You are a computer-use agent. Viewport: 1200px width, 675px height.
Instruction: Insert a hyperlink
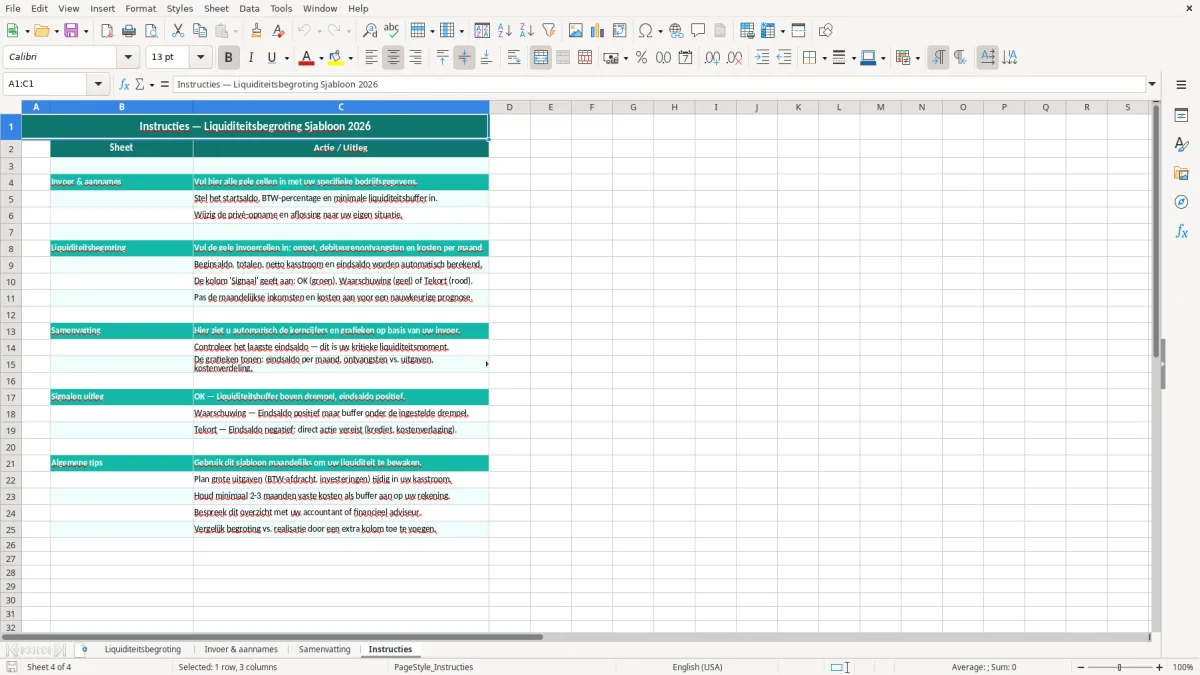point(677,31)
